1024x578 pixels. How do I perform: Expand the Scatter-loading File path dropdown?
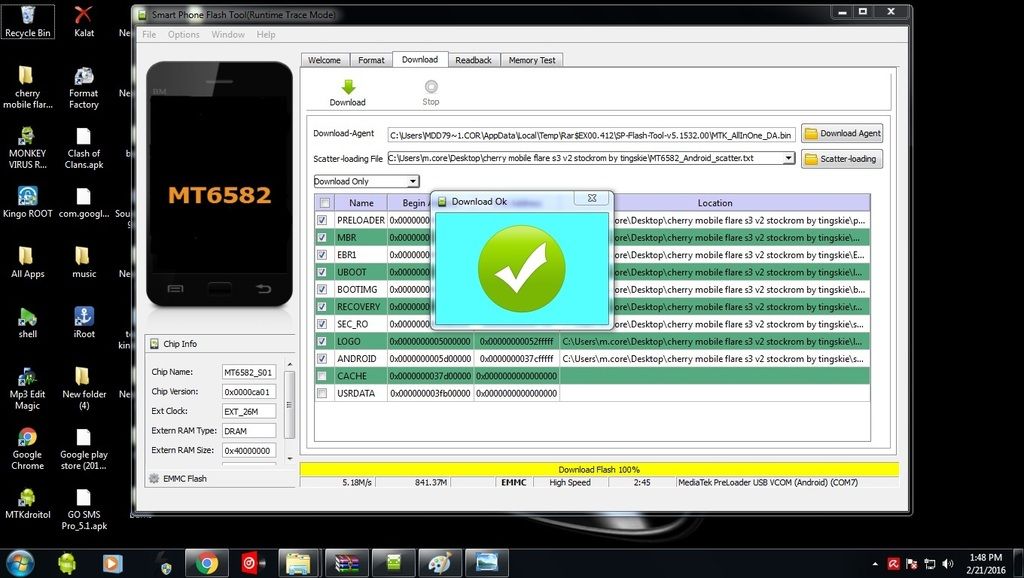(x=789, y=158)
